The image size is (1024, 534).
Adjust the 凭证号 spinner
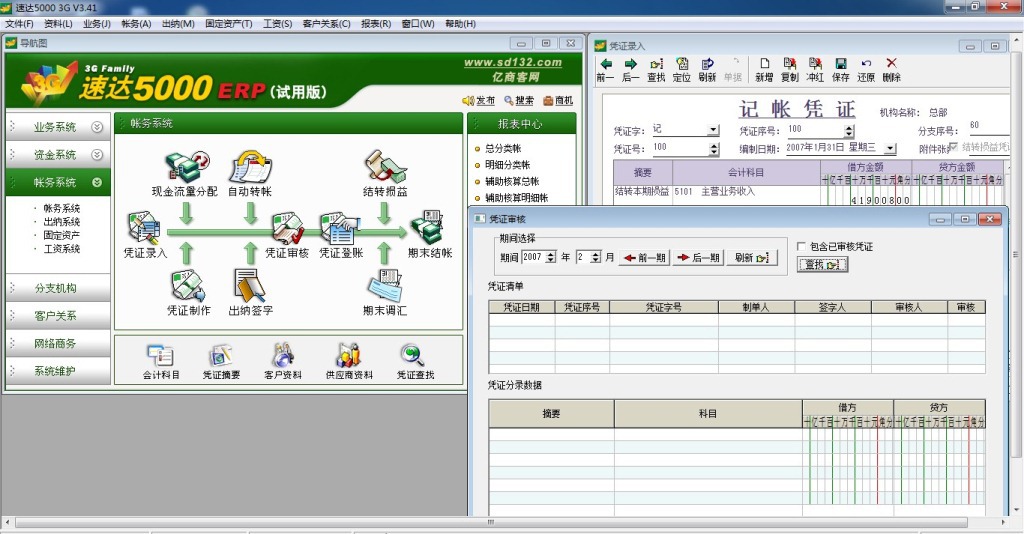[x=714, y=149]
